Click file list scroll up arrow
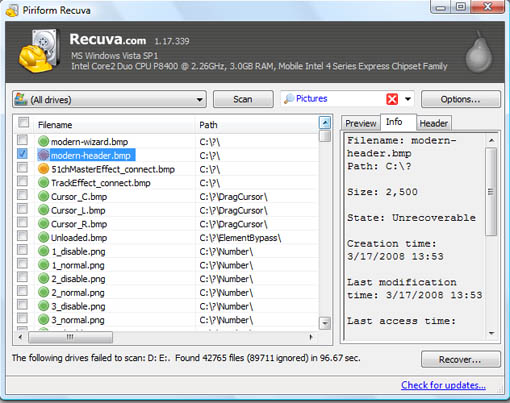The image size is (510, 403). point(325,123)
